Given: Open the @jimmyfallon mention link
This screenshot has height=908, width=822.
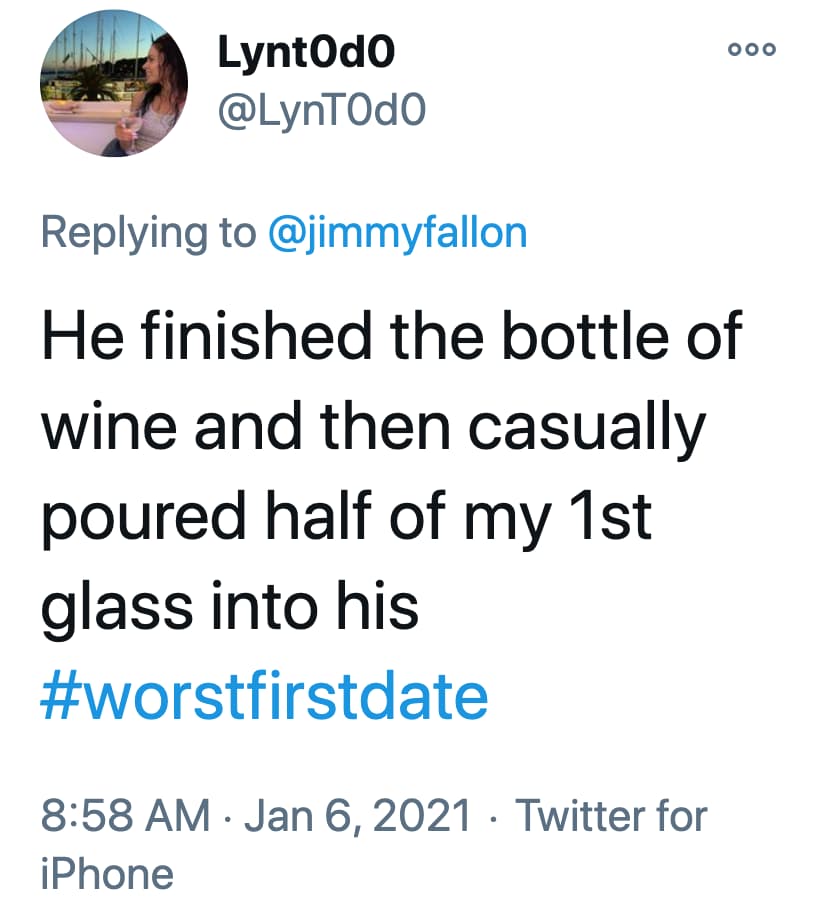Looking at the screenshot, I should coord(398,232).
